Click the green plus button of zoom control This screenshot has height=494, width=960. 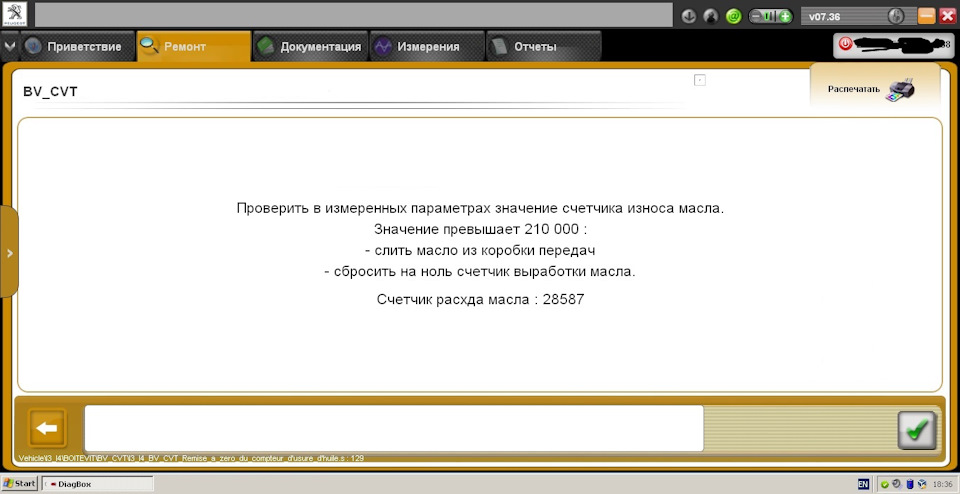coord(785,17)
